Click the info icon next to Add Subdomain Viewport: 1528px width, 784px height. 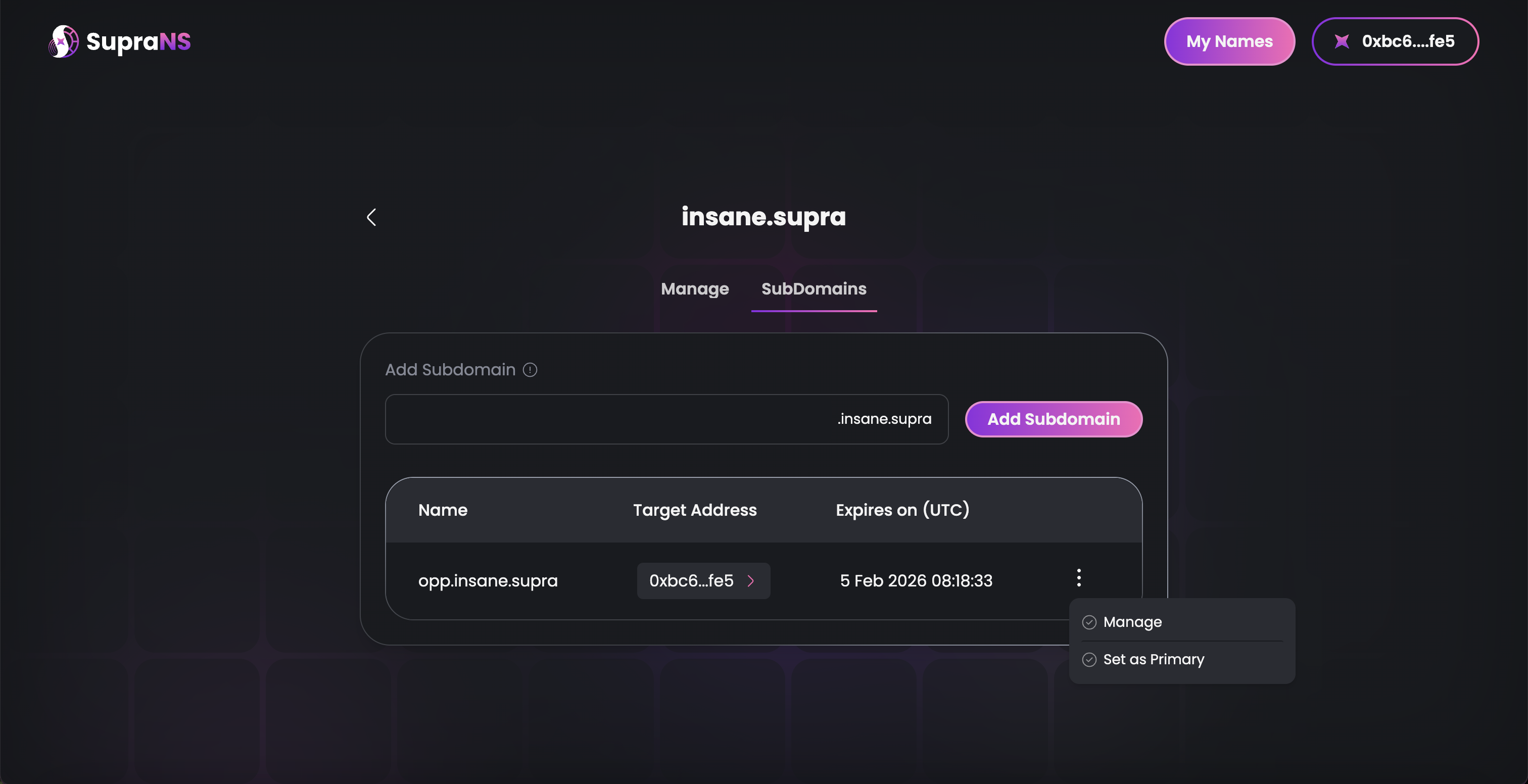point(530,370)
